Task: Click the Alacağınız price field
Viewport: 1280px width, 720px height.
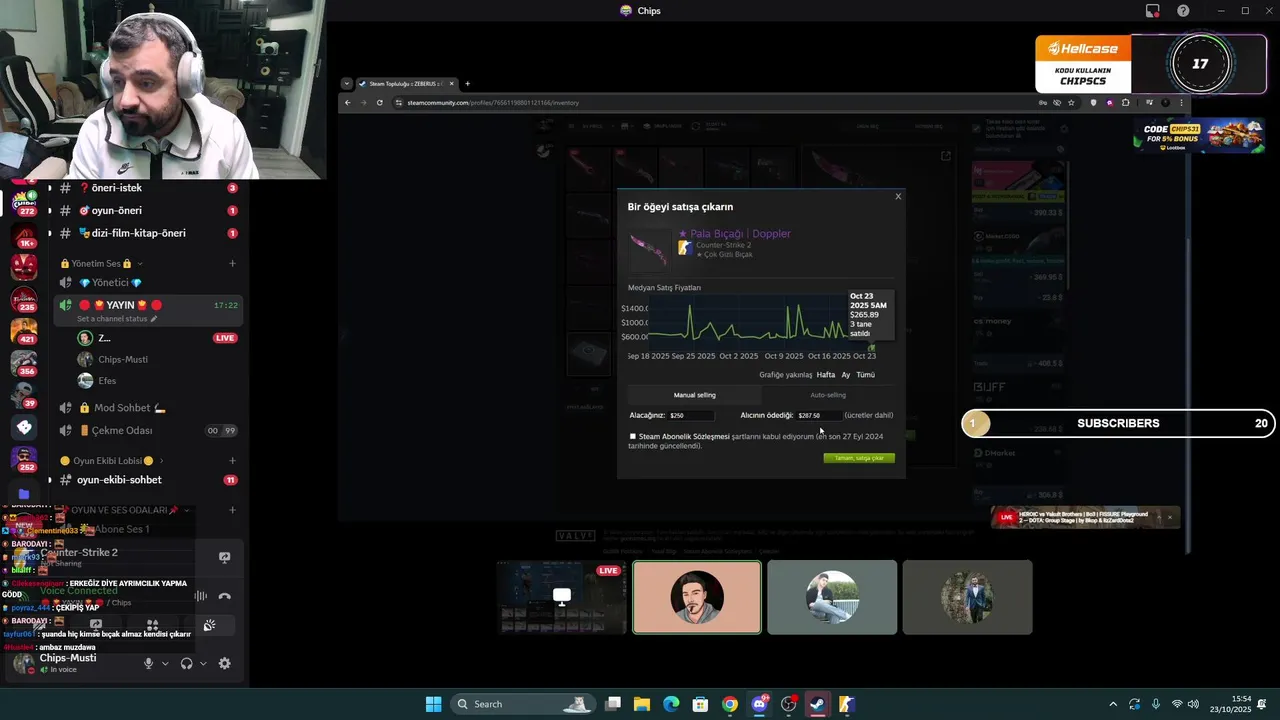Action: [x=692, y=415]
